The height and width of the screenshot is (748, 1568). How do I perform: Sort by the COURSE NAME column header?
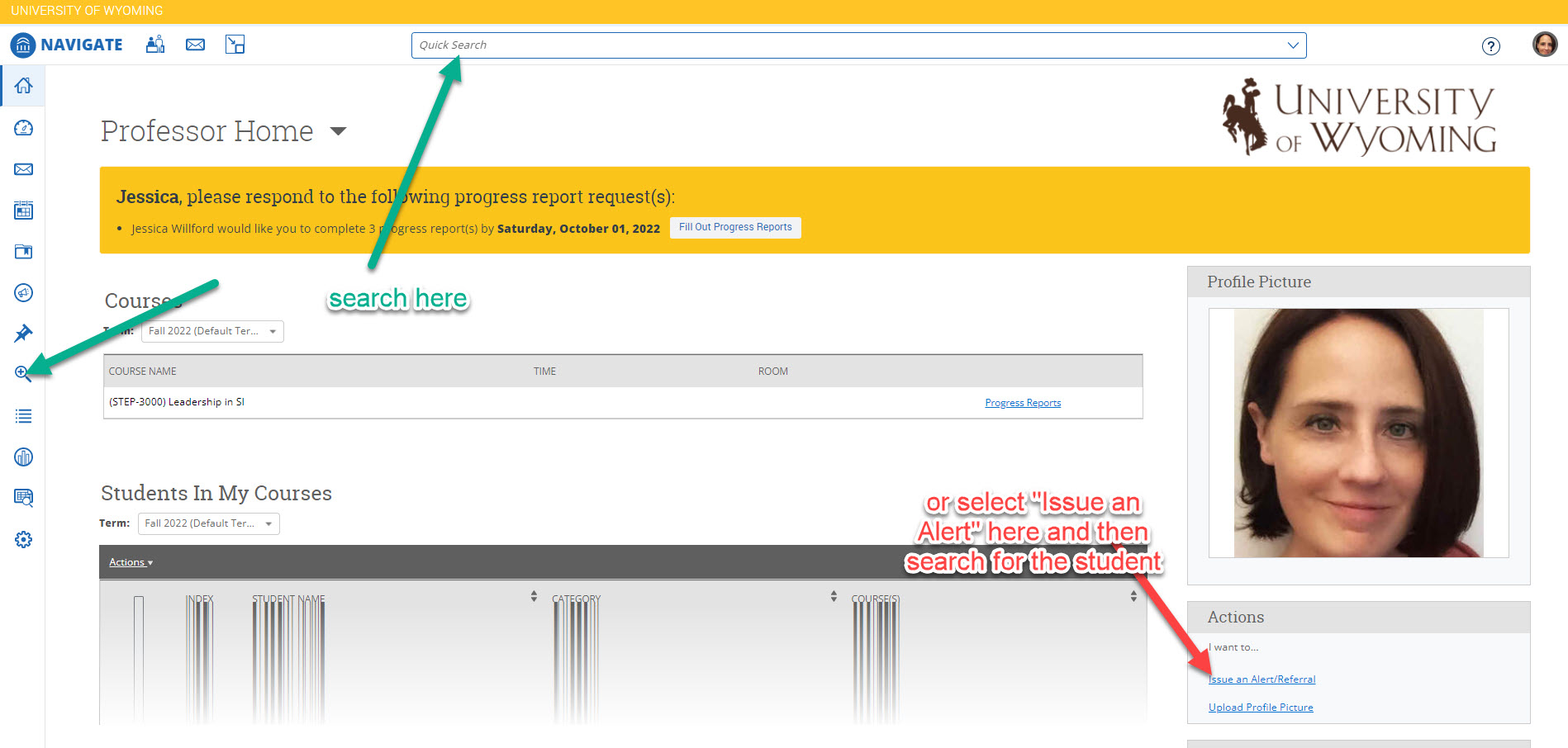tap(142, 372)
